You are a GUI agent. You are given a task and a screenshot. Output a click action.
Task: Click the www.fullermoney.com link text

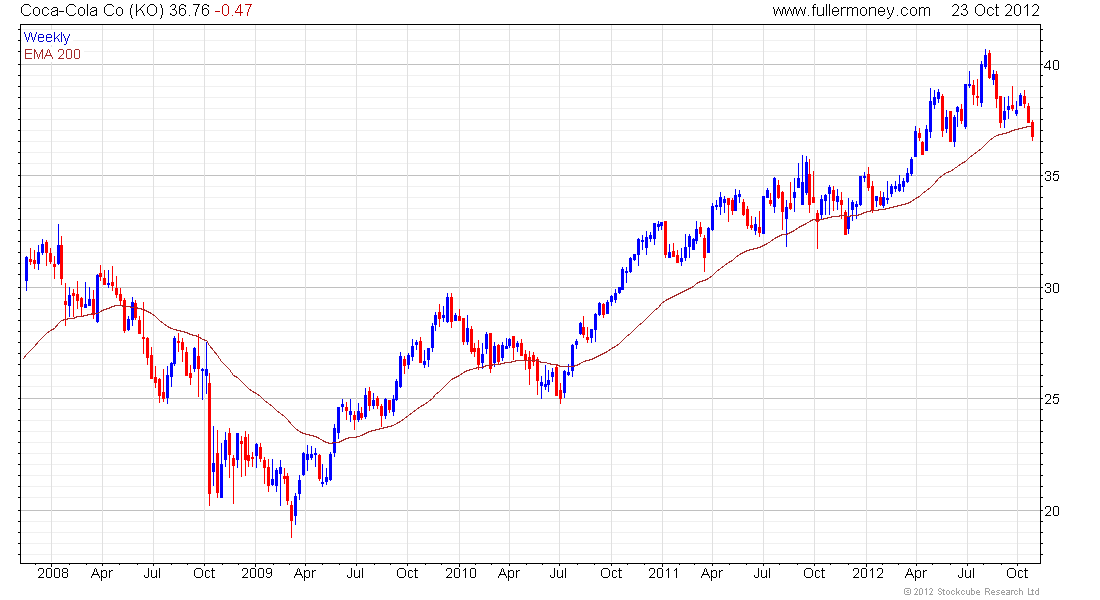pos(851,11)
